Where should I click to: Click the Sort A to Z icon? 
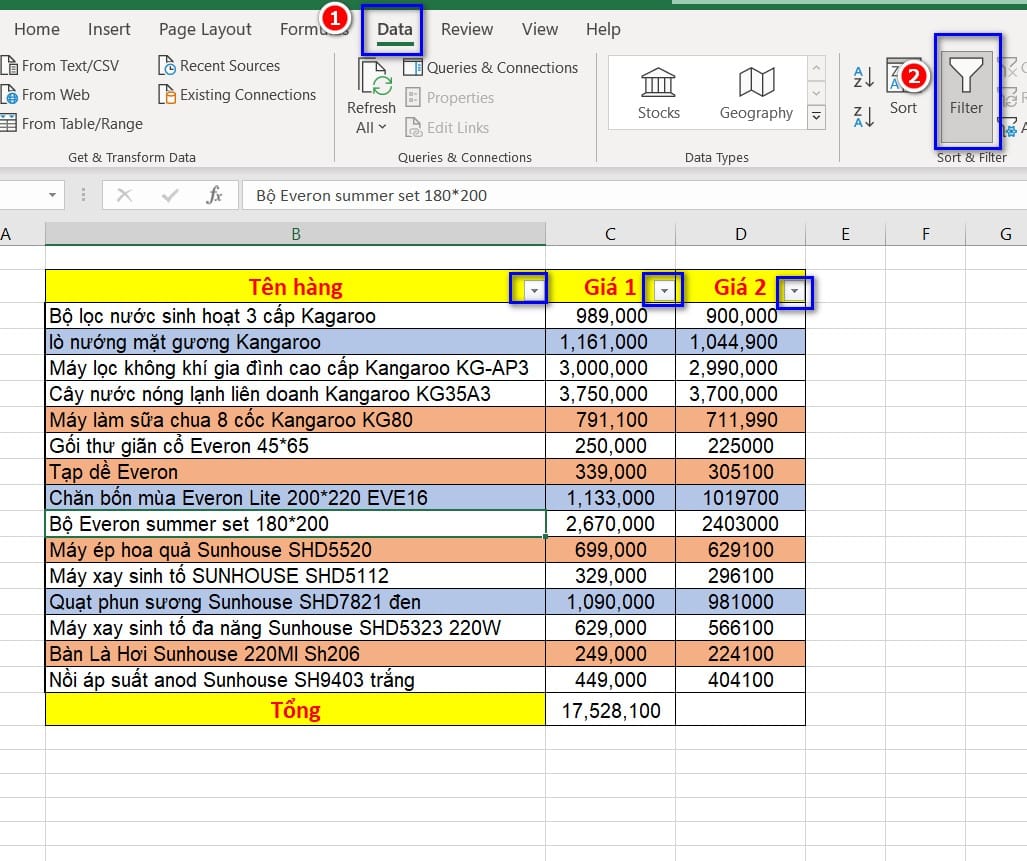point(864,76)
